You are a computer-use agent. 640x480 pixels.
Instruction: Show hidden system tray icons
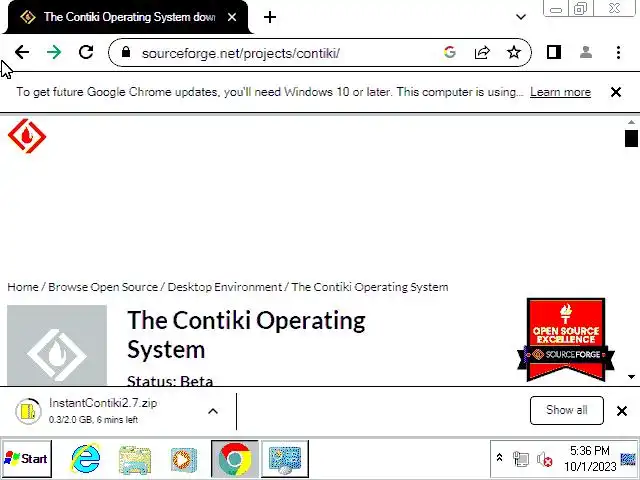click(499, 458)
